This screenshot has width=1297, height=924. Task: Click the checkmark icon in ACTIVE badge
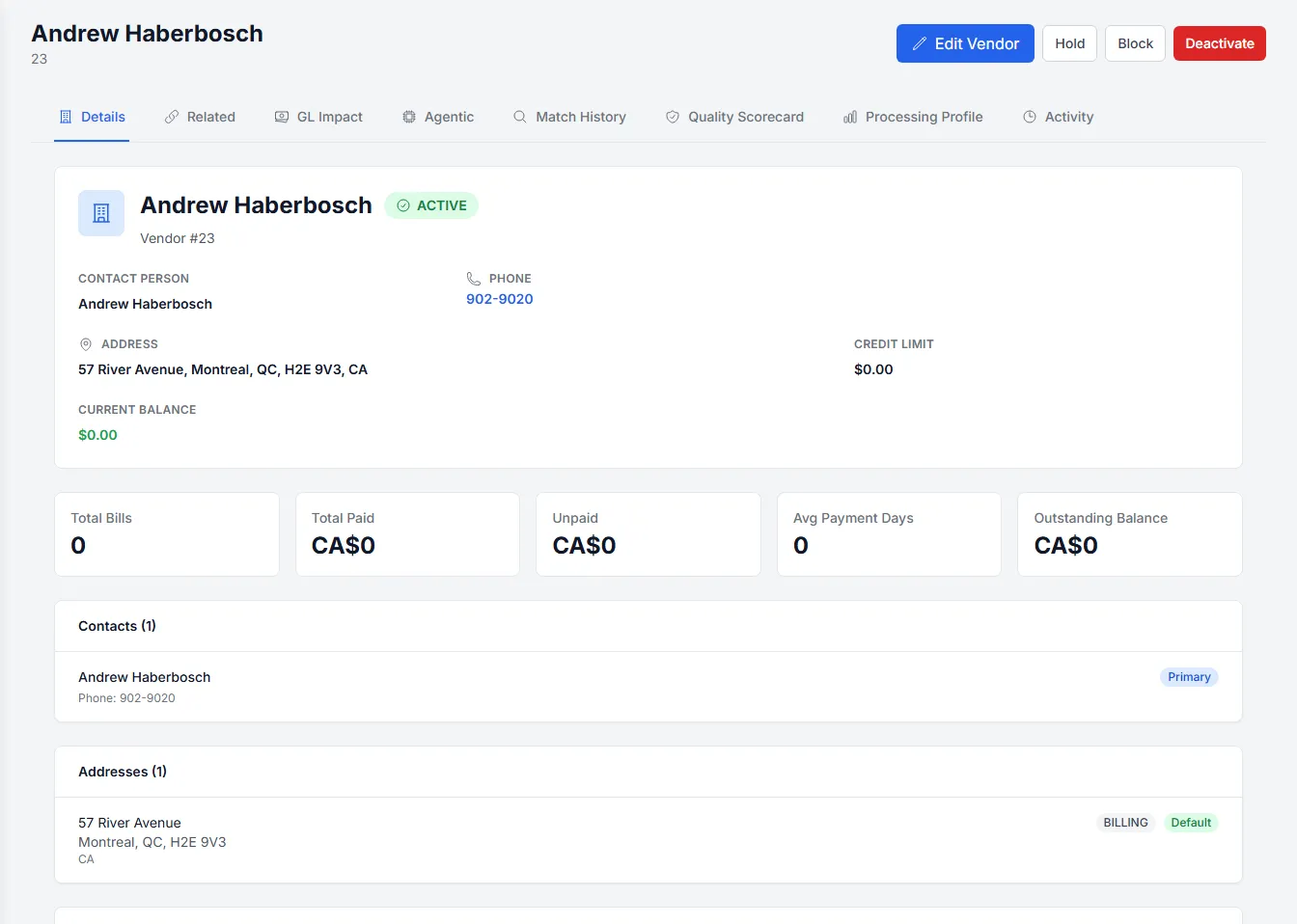[x=403, y=205]
